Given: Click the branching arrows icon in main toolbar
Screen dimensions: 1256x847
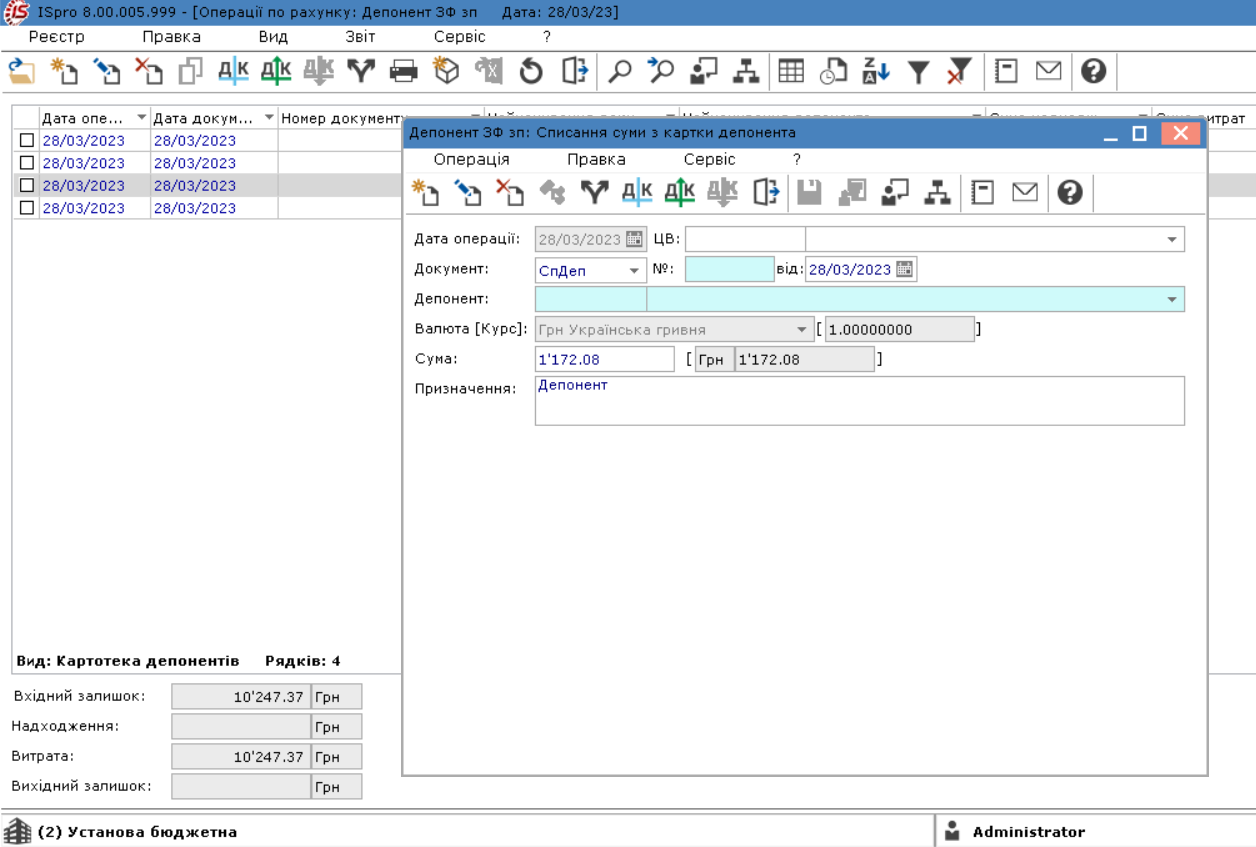Looking at the screenshot, I should coord(361,71).
